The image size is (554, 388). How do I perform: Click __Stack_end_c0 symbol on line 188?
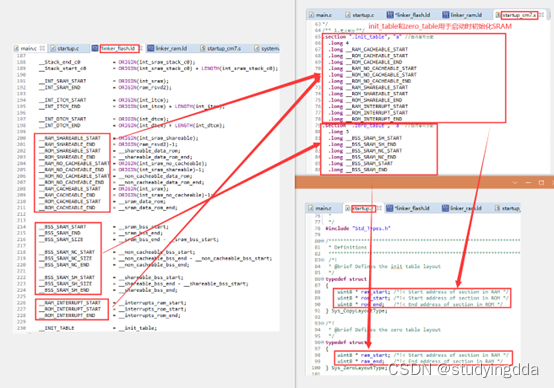[x=60, y=62]
